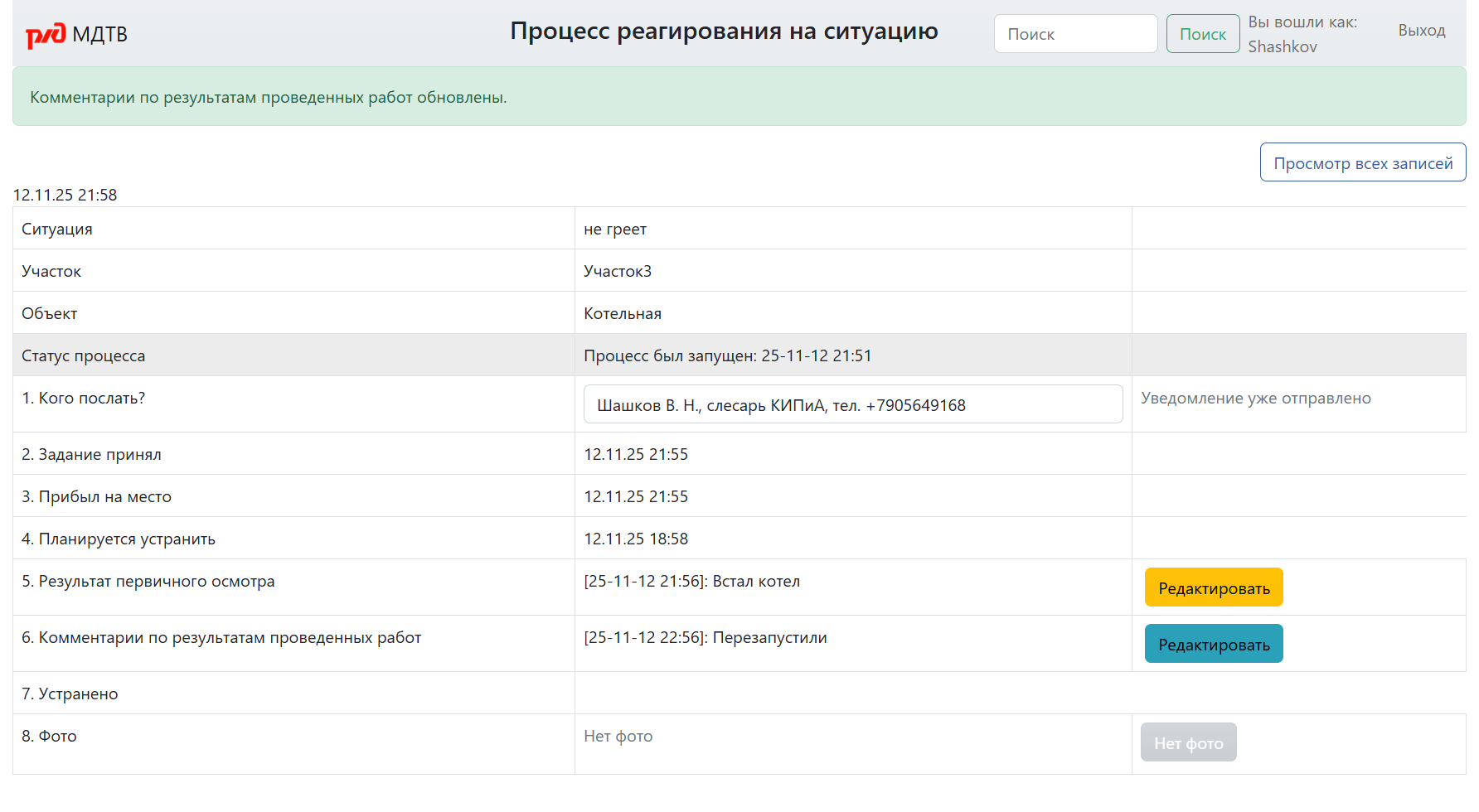Click the Котельная object cell
The height and width of the screenshot is (812, 1479).
(623, 312)
